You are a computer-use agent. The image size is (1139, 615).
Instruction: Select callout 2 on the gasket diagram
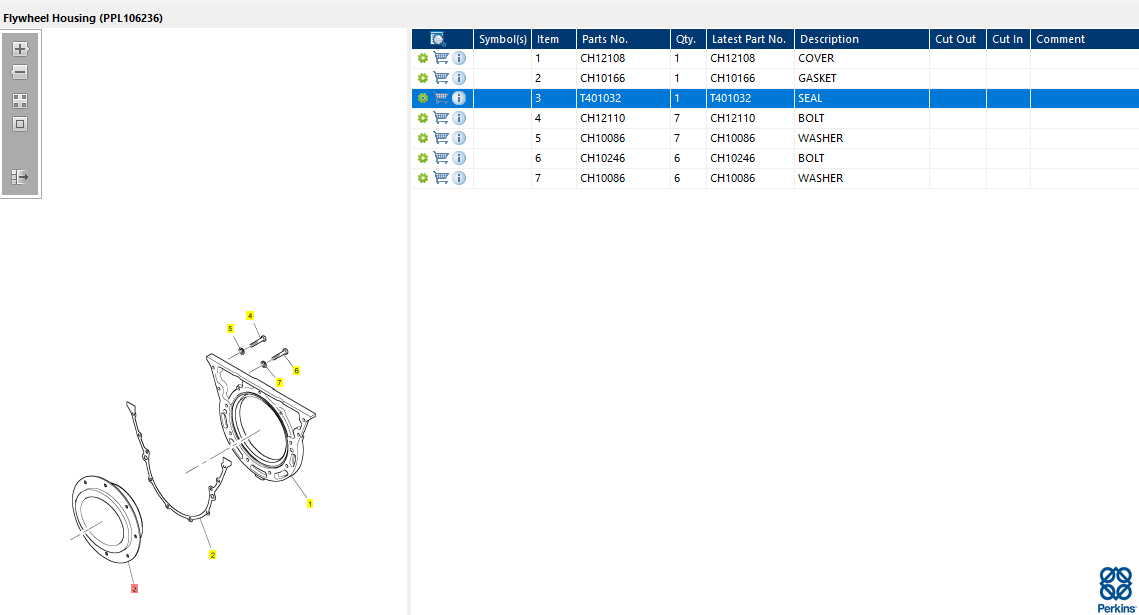[x=212, y=555]
